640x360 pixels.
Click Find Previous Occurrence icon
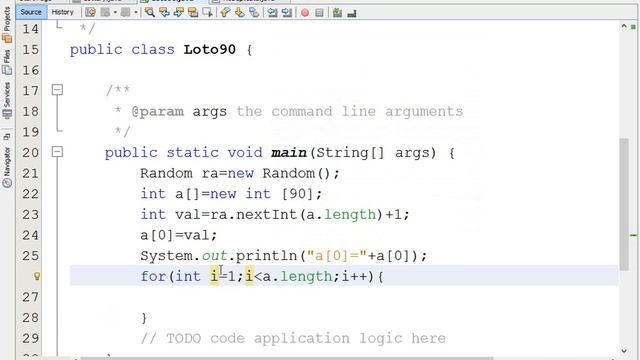point(164,13)
